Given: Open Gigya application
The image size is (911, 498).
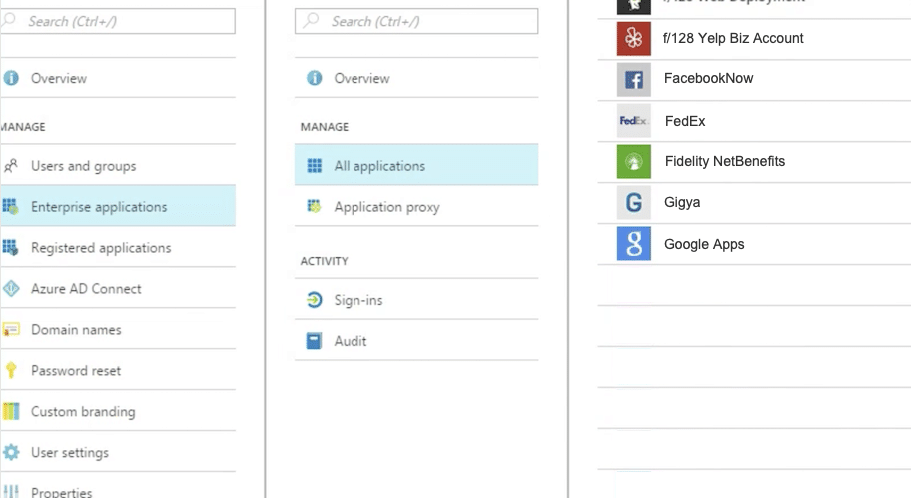Looking at the screenshot, I should 754,203.
